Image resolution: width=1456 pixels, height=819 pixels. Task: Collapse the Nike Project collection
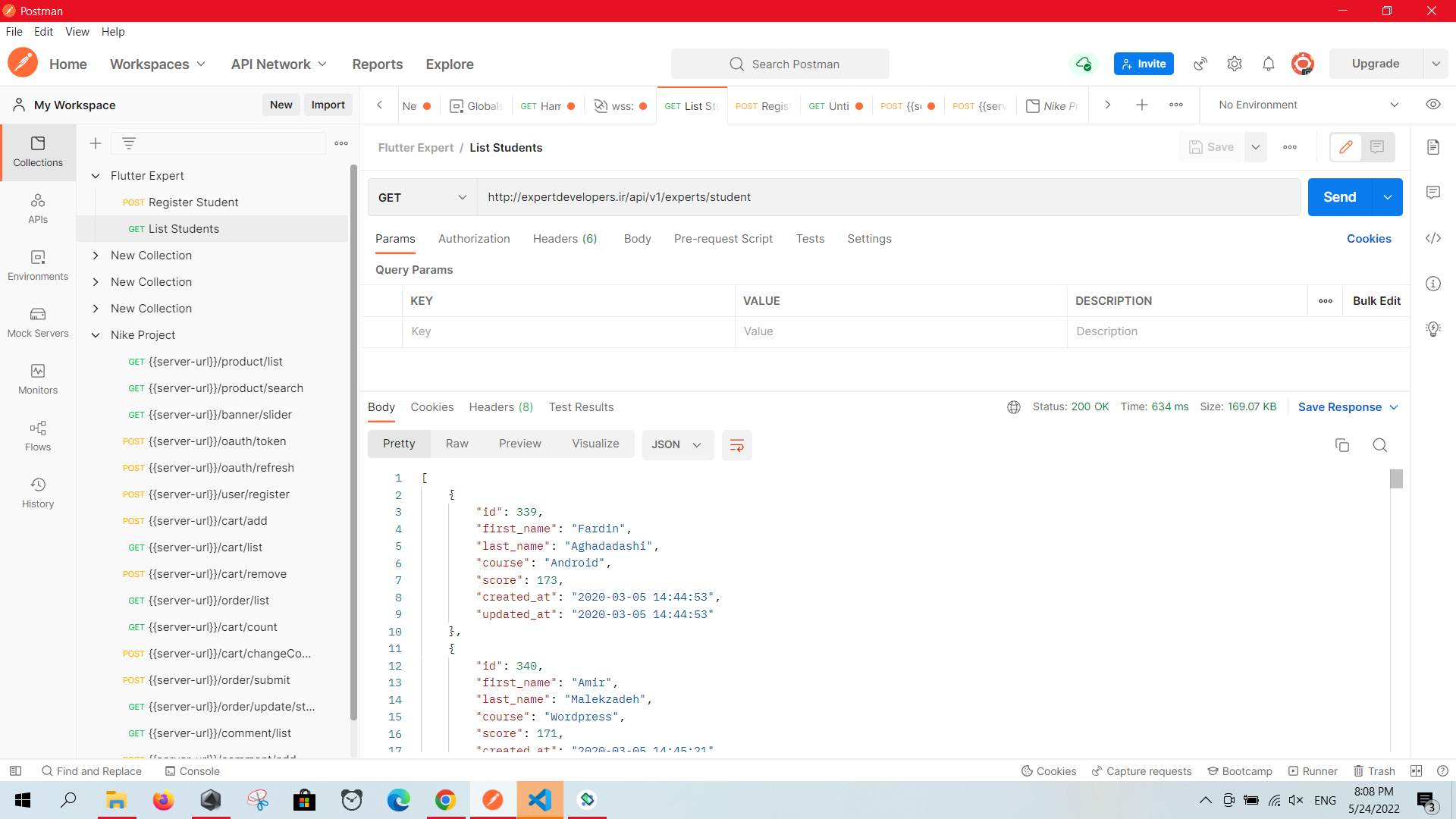pos(96,335)
